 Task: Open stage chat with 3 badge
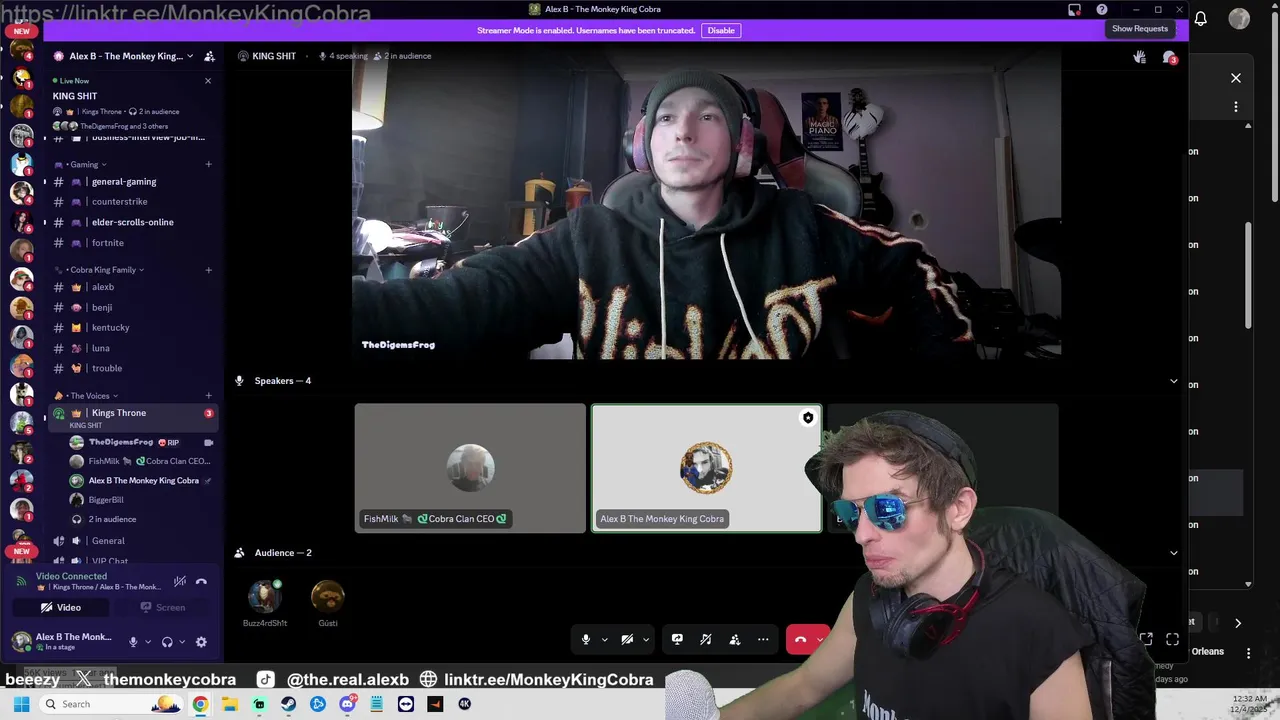(1168, 57)
